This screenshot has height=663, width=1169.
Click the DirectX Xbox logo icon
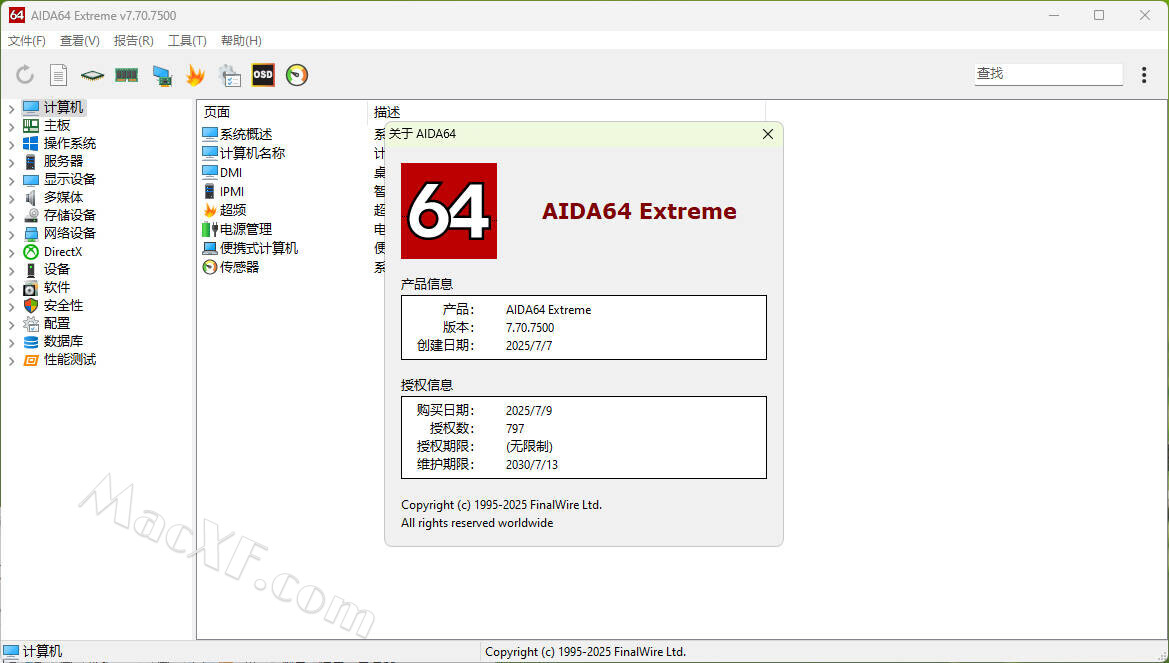click(31, 252)
